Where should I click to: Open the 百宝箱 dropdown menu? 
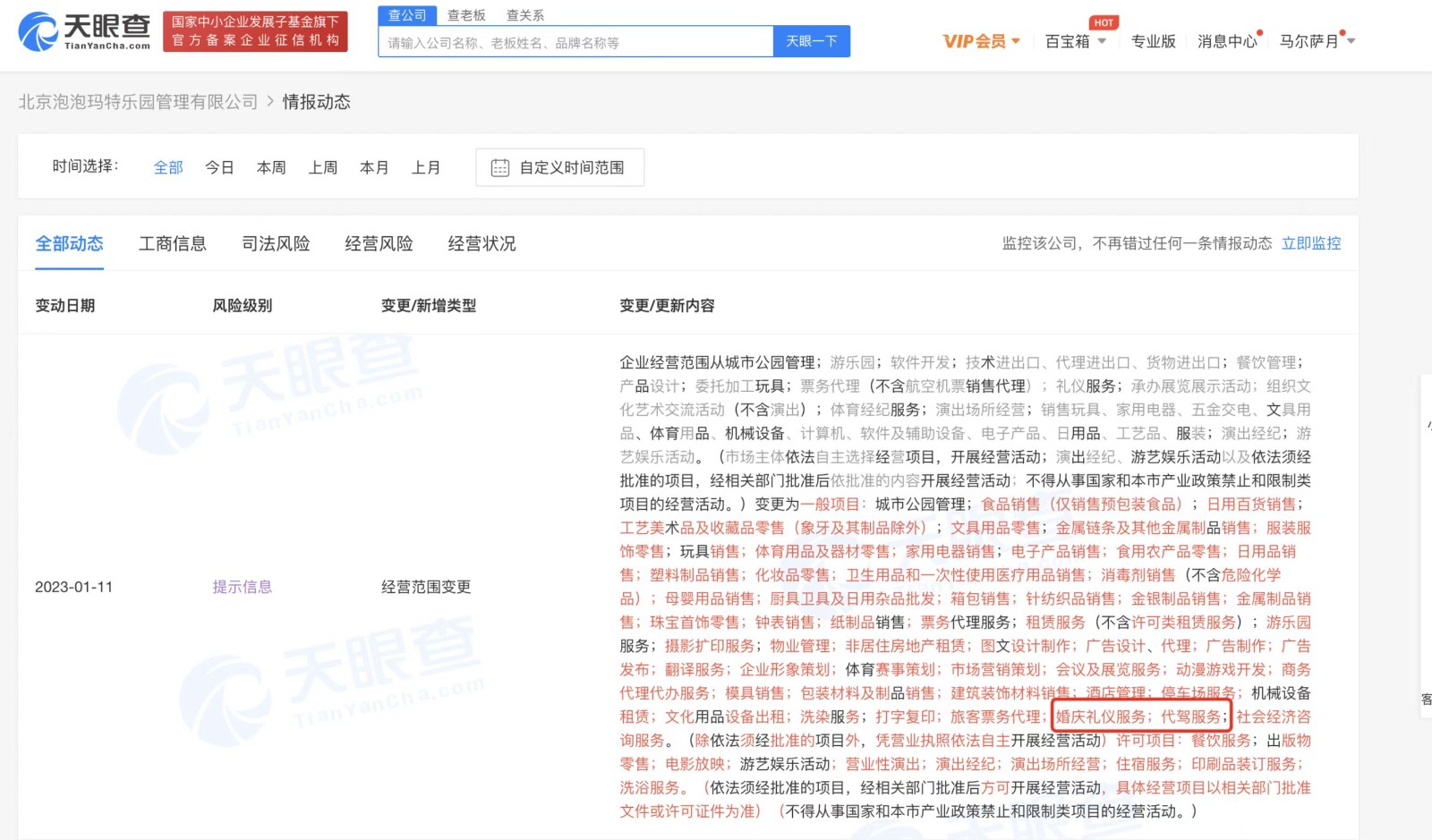point(1076,41)
